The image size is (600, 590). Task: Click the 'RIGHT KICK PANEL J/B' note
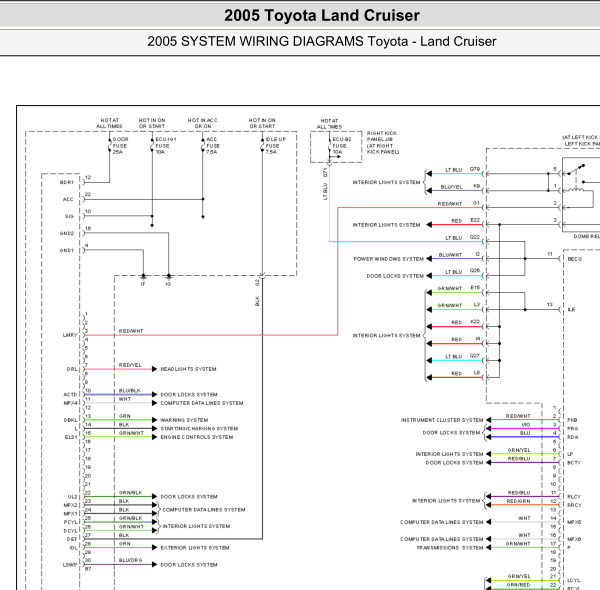[382, 142]
